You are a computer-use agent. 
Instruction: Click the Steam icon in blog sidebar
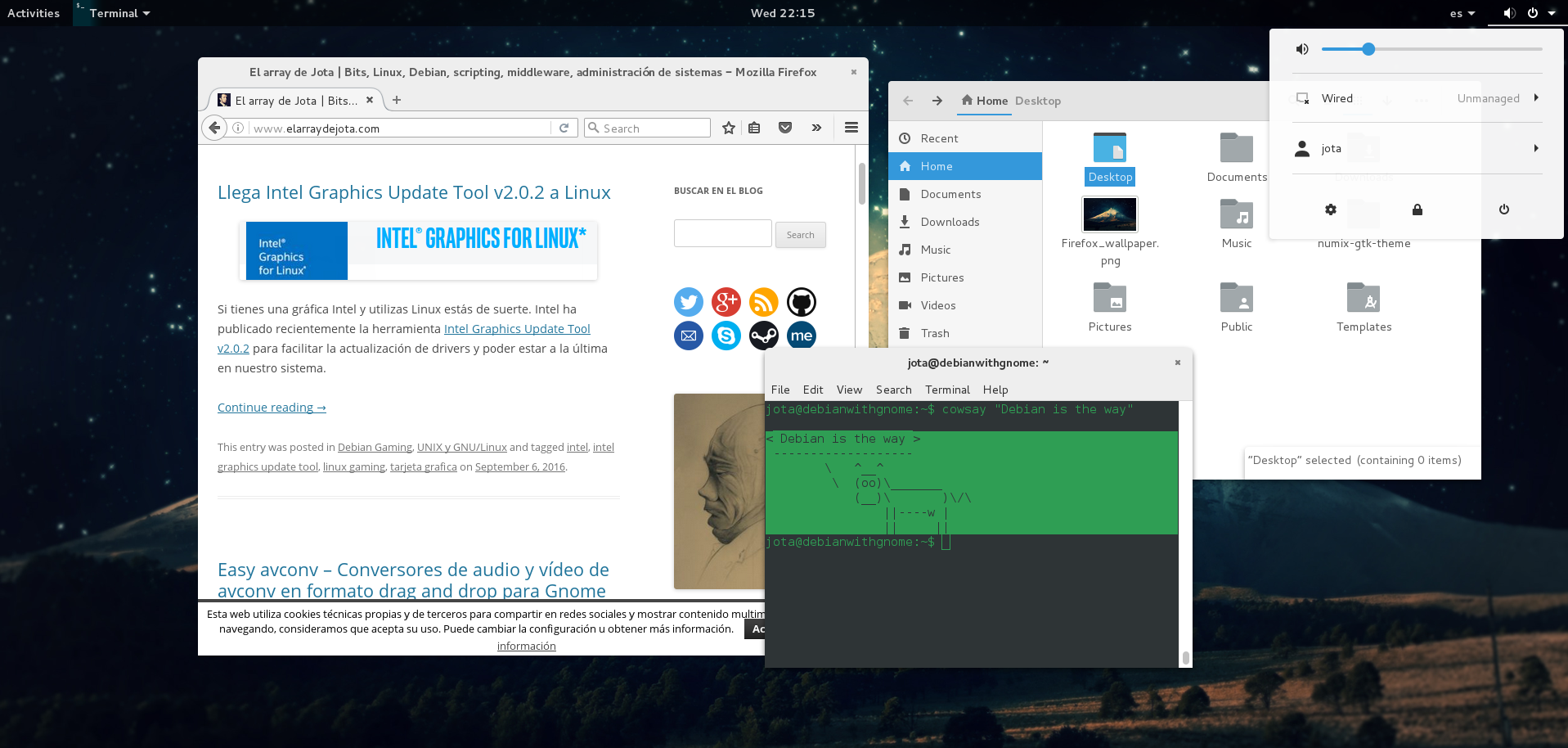tap(764, 336)
